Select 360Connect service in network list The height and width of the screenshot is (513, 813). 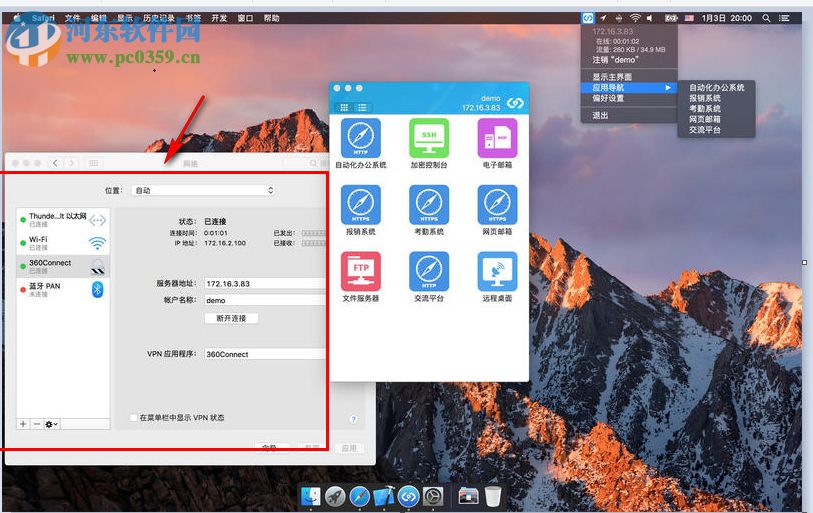coord(63,267)
